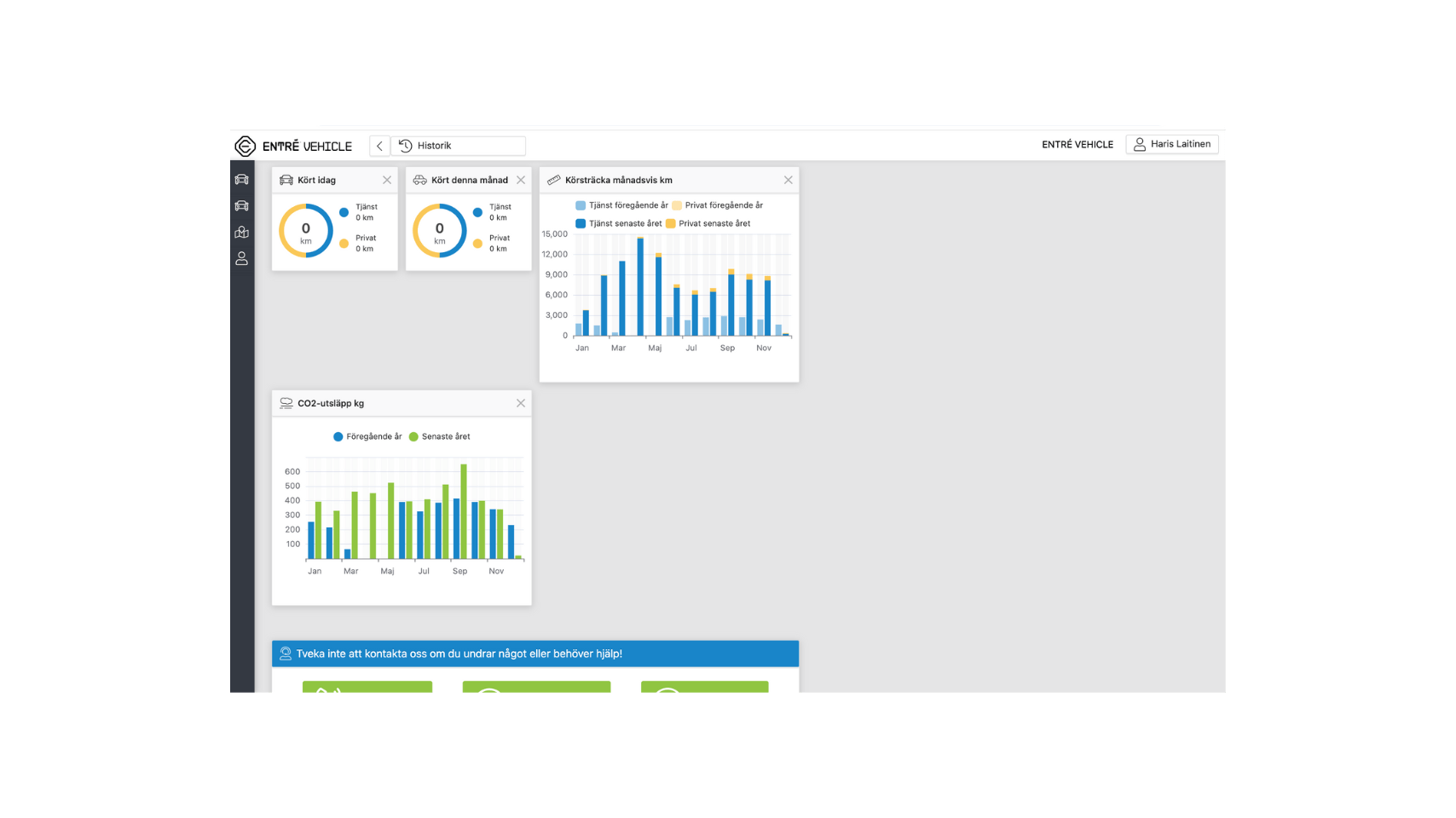Click the Historik clock icon

tap(406, 146)
